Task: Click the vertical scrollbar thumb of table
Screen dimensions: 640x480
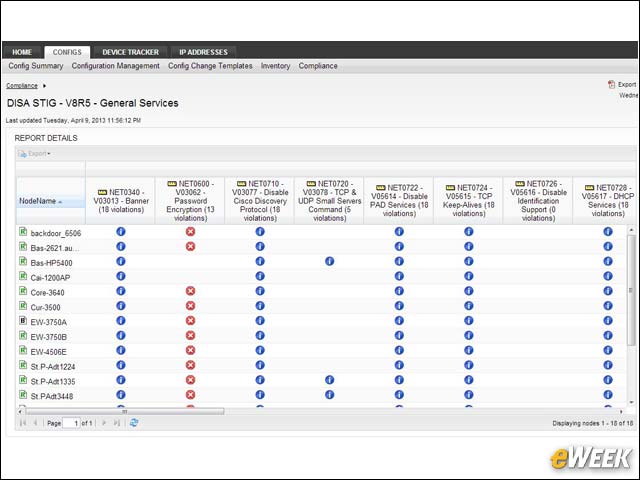Action: tap(631, 290)
